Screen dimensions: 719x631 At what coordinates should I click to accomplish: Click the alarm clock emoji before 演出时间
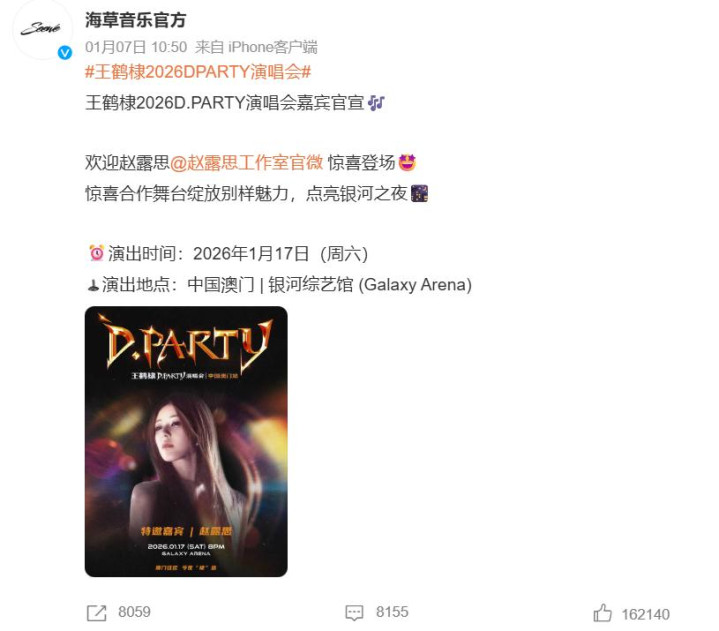click(x=96, y=253)
